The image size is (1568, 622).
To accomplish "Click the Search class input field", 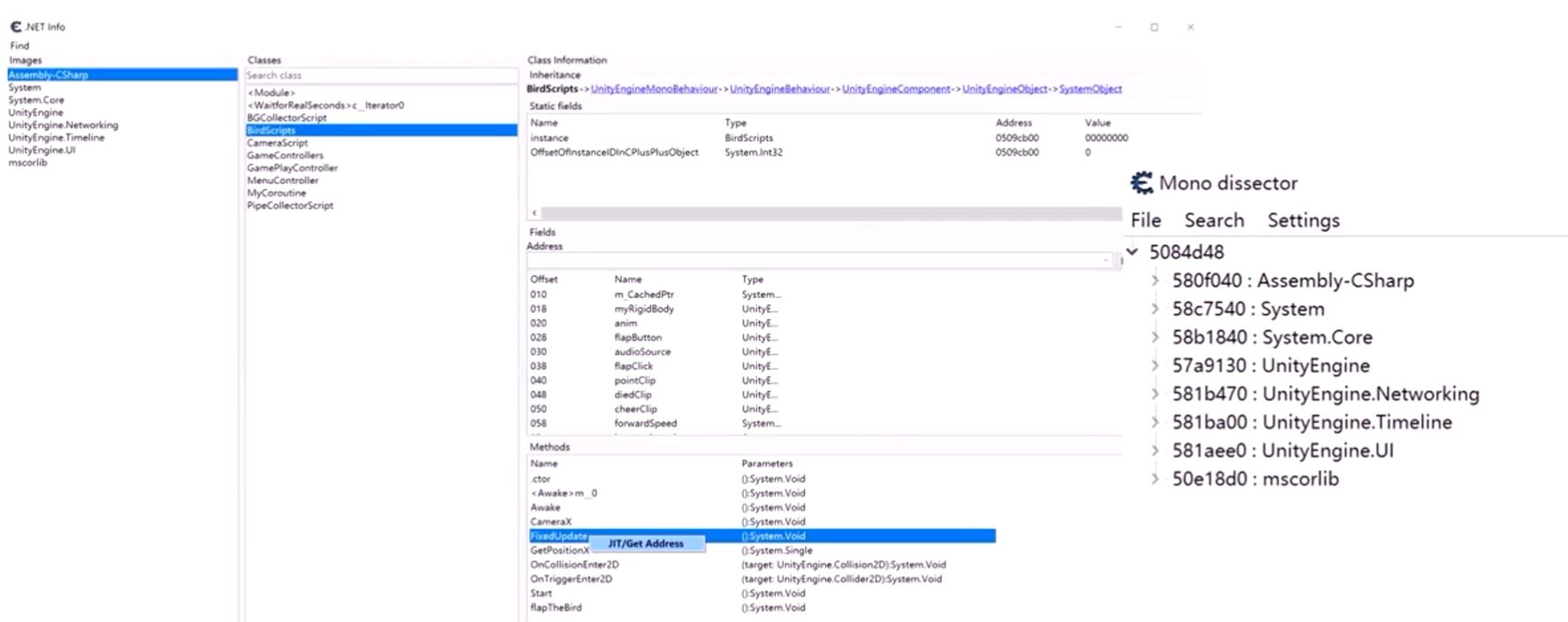I will point(380,75).
